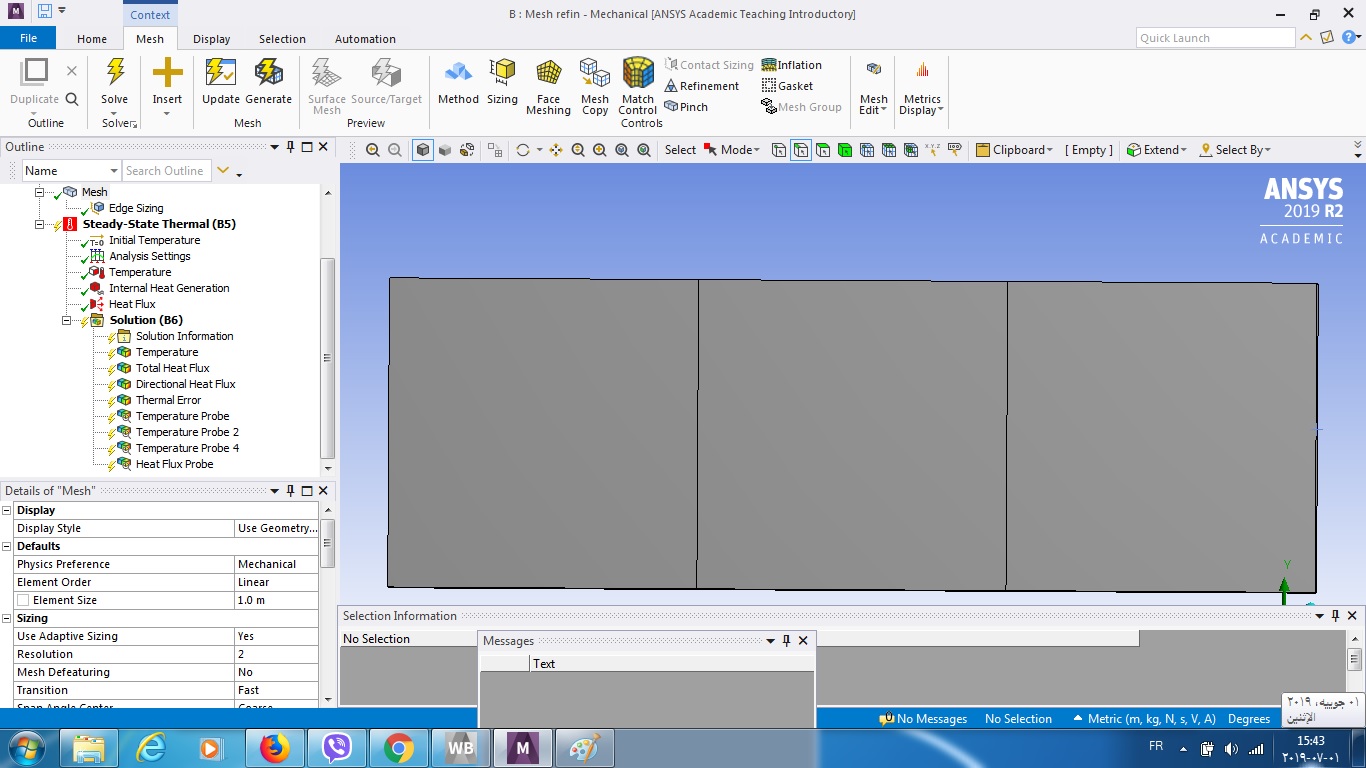Add a Pinch control
The width and height of the screenshot is (1366, 768).
click(686, 107)
